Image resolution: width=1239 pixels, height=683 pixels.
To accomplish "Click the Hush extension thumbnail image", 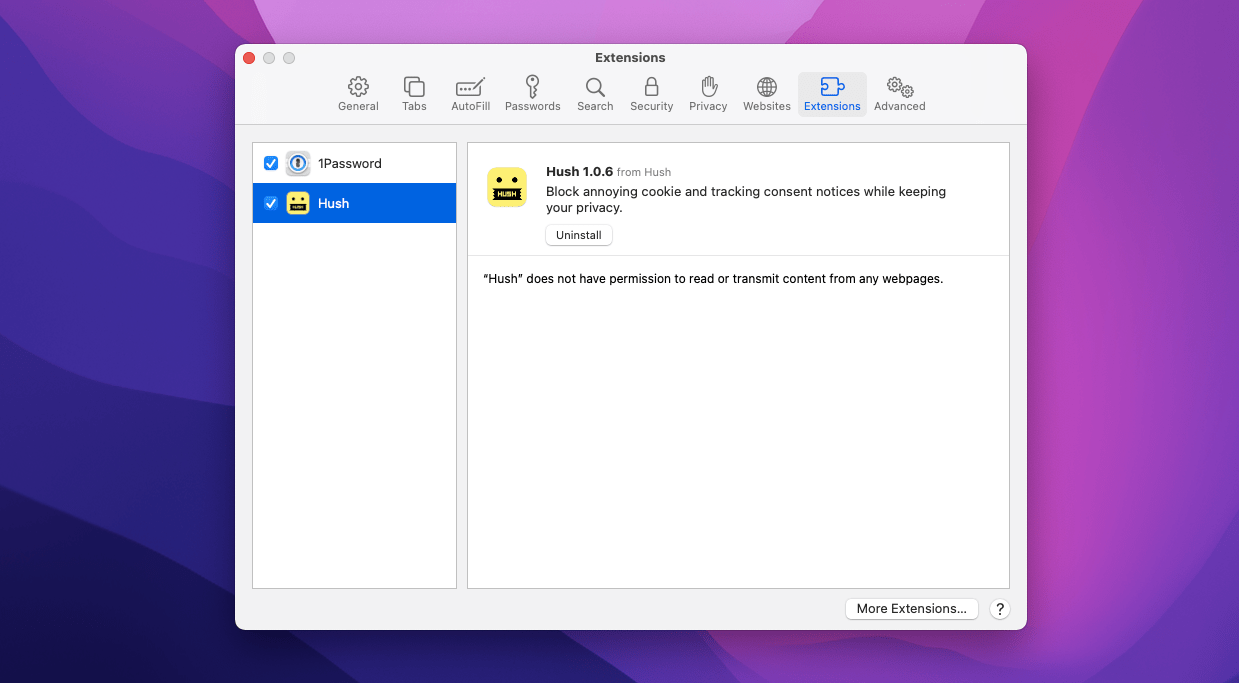I will pos(507,187).
